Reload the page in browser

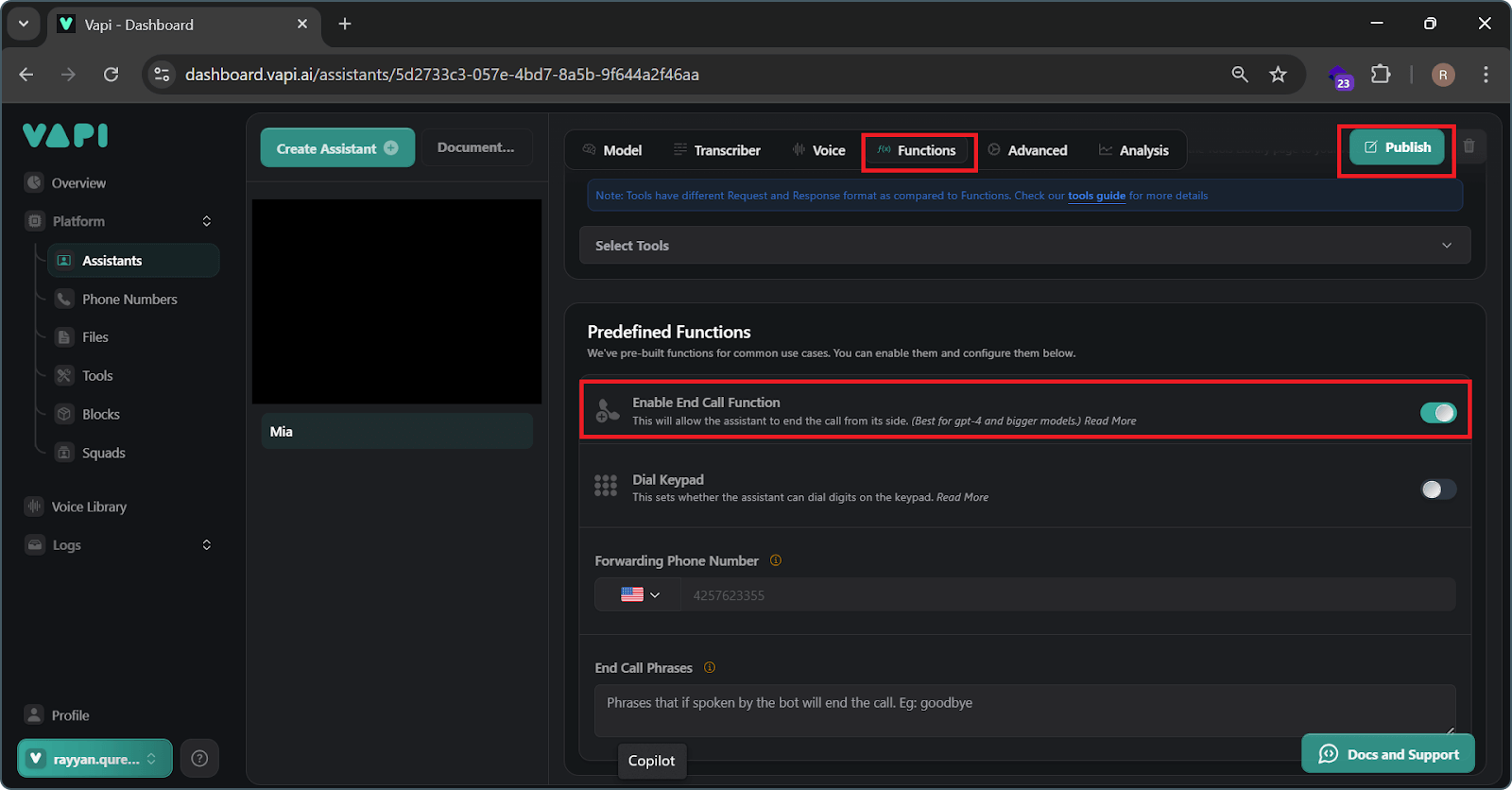click(111, 75)
